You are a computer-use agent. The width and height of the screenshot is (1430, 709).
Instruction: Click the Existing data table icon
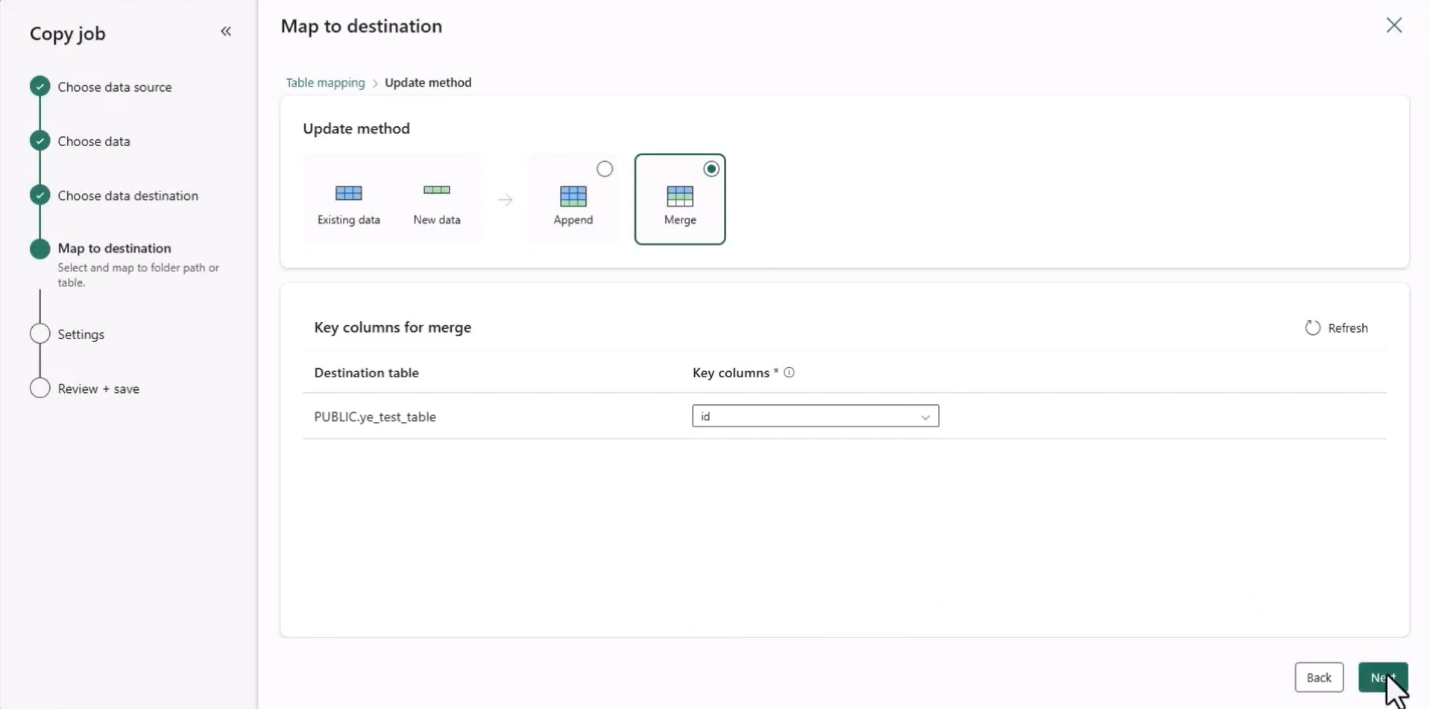click(348, 192)
